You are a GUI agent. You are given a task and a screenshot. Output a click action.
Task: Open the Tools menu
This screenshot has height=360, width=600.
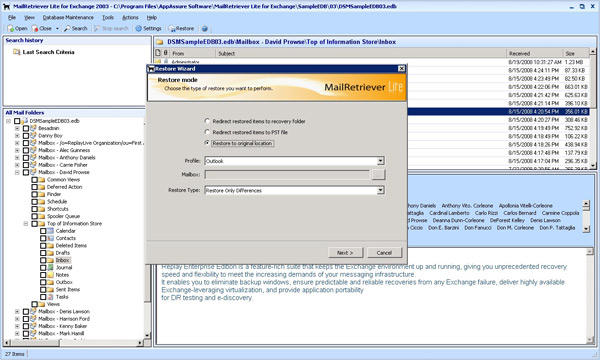[x=108, y=18]
